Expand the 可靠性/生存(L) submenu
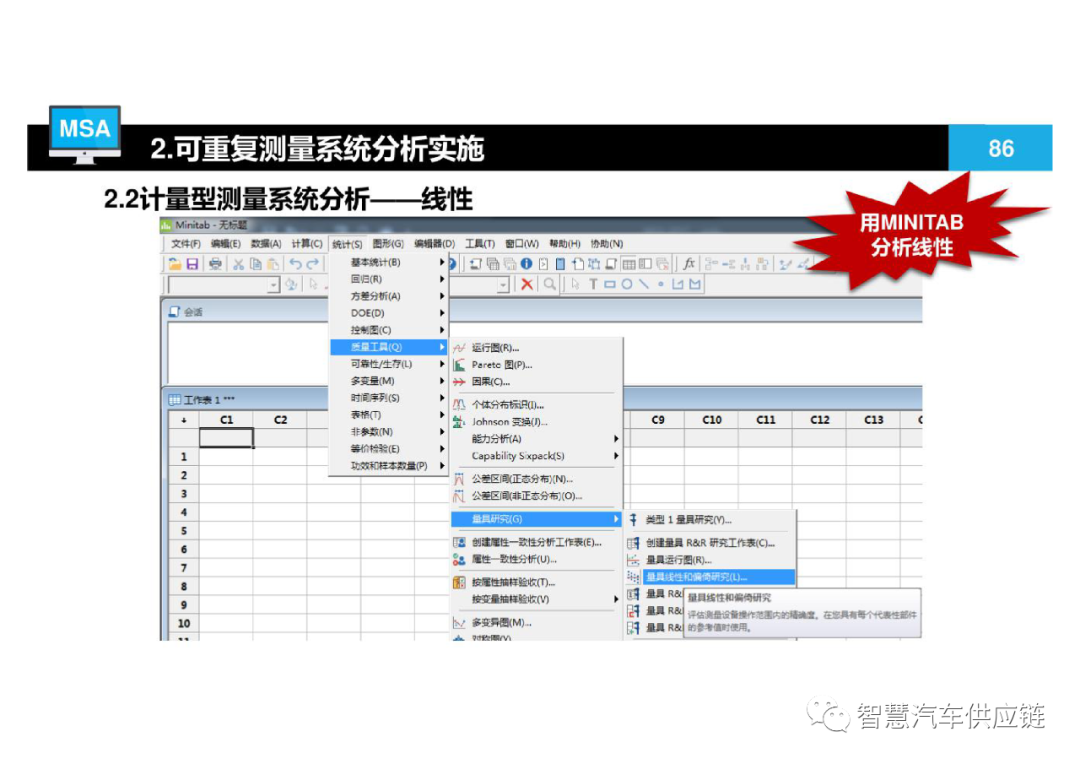1080x764 pixels. [389, 364]
